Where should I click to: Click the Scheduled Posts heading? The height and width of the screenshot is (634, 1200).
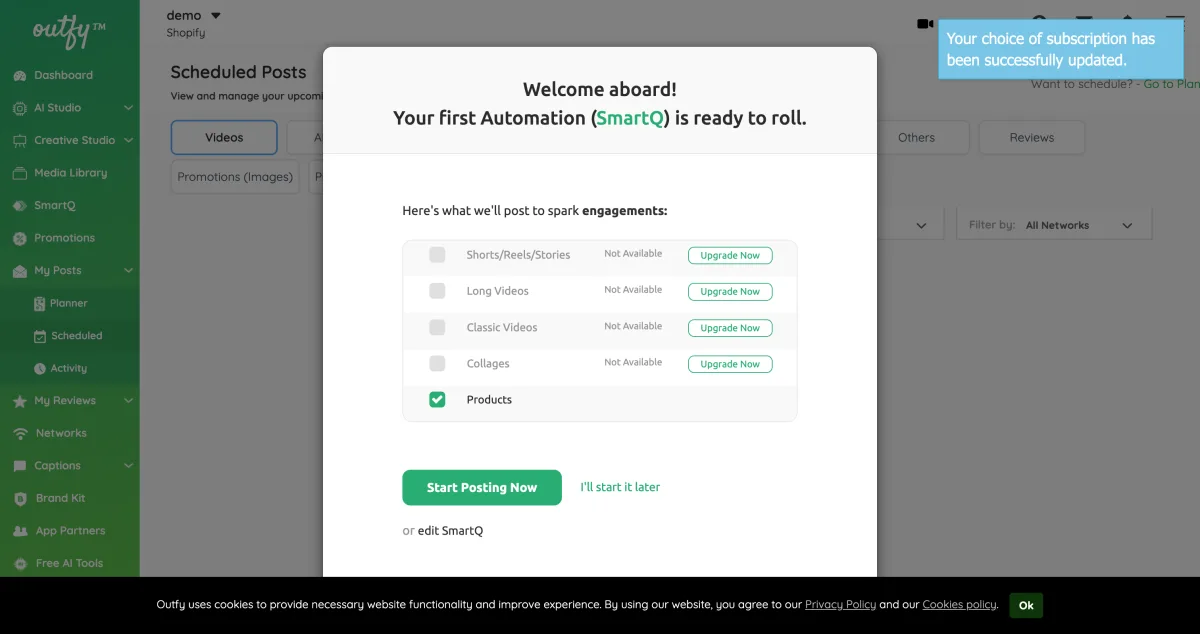(x=238, y=72)
